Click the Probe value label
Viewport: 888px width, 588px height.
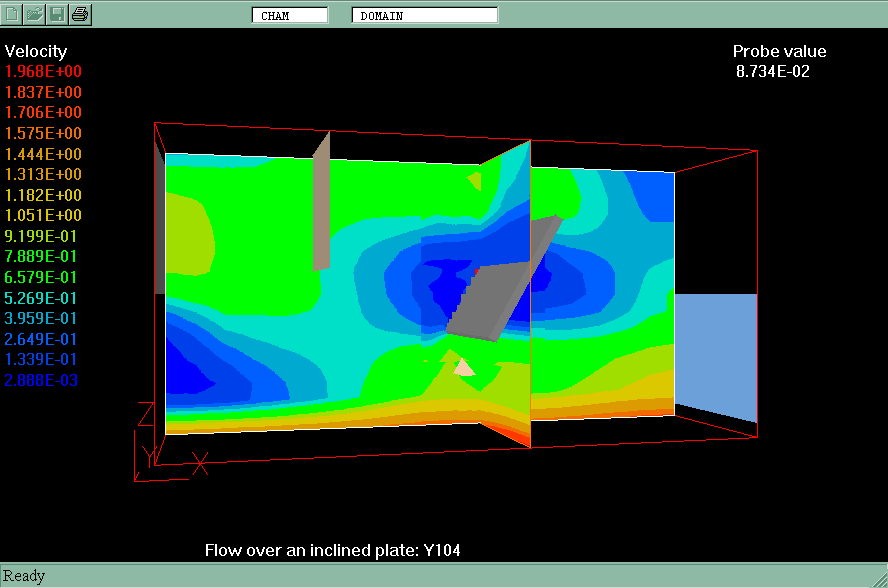pyautogui.click(x=779, y=52)
